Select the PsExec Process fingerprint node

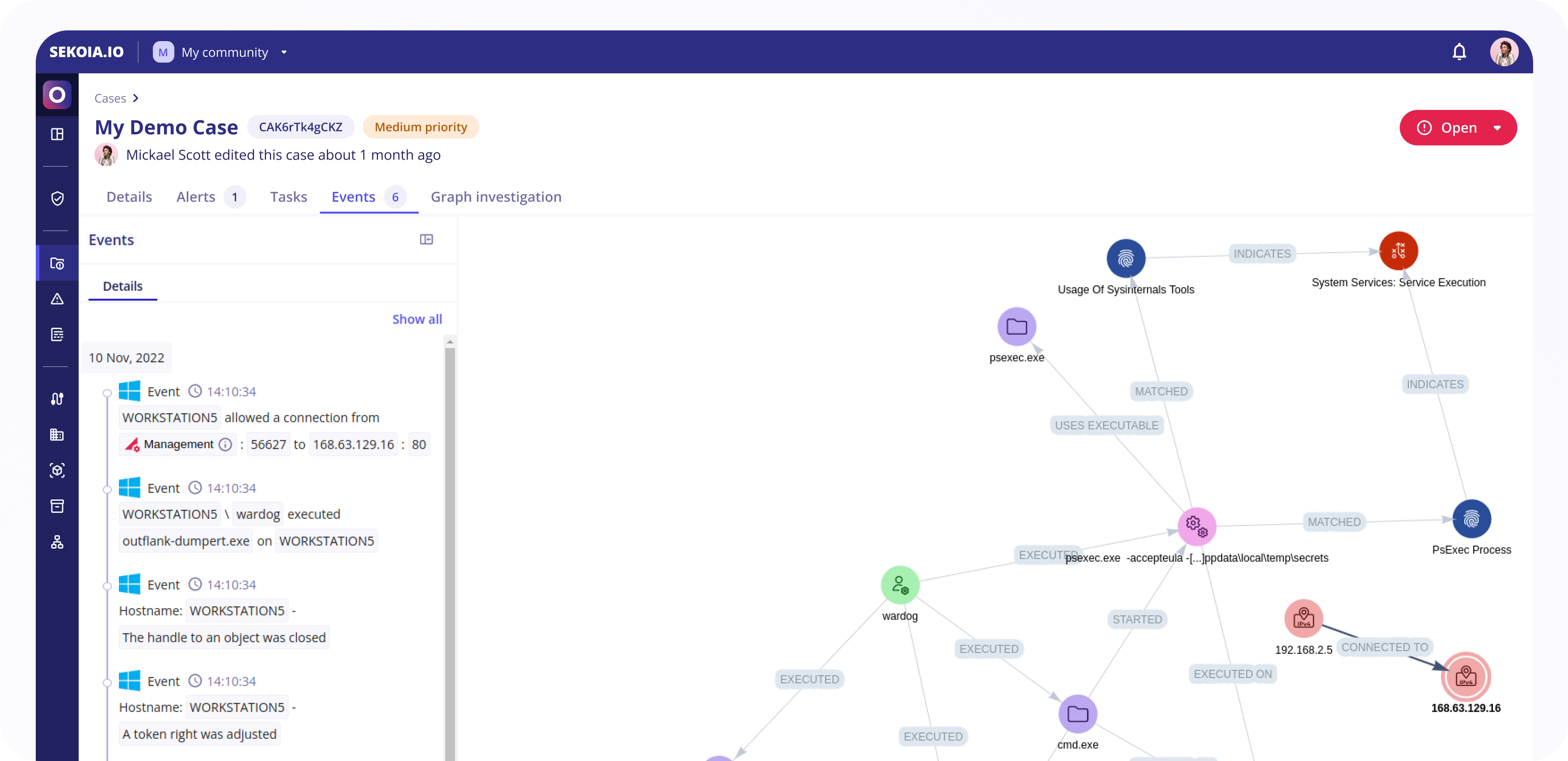pos(1471,519)
